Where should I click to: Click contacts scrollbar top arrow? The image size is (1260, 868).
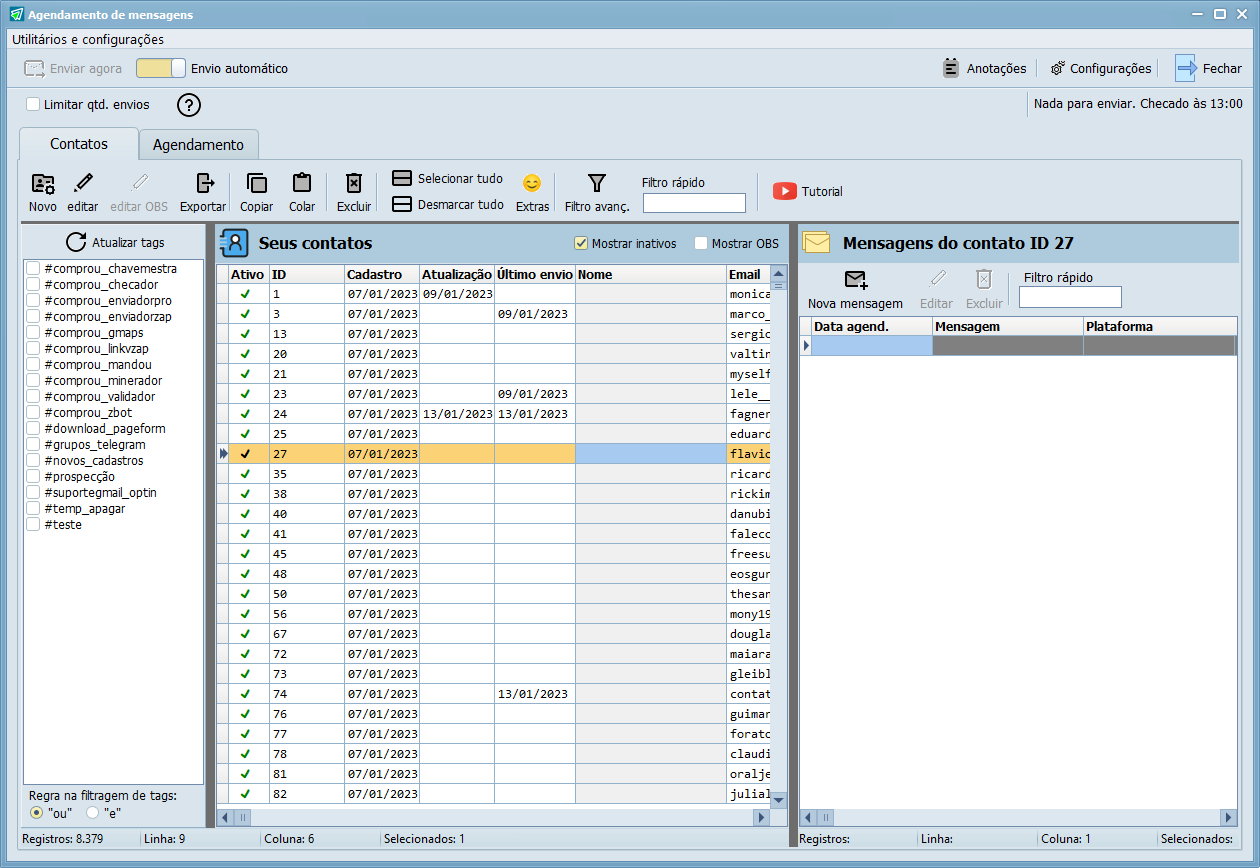pos(779,271)
